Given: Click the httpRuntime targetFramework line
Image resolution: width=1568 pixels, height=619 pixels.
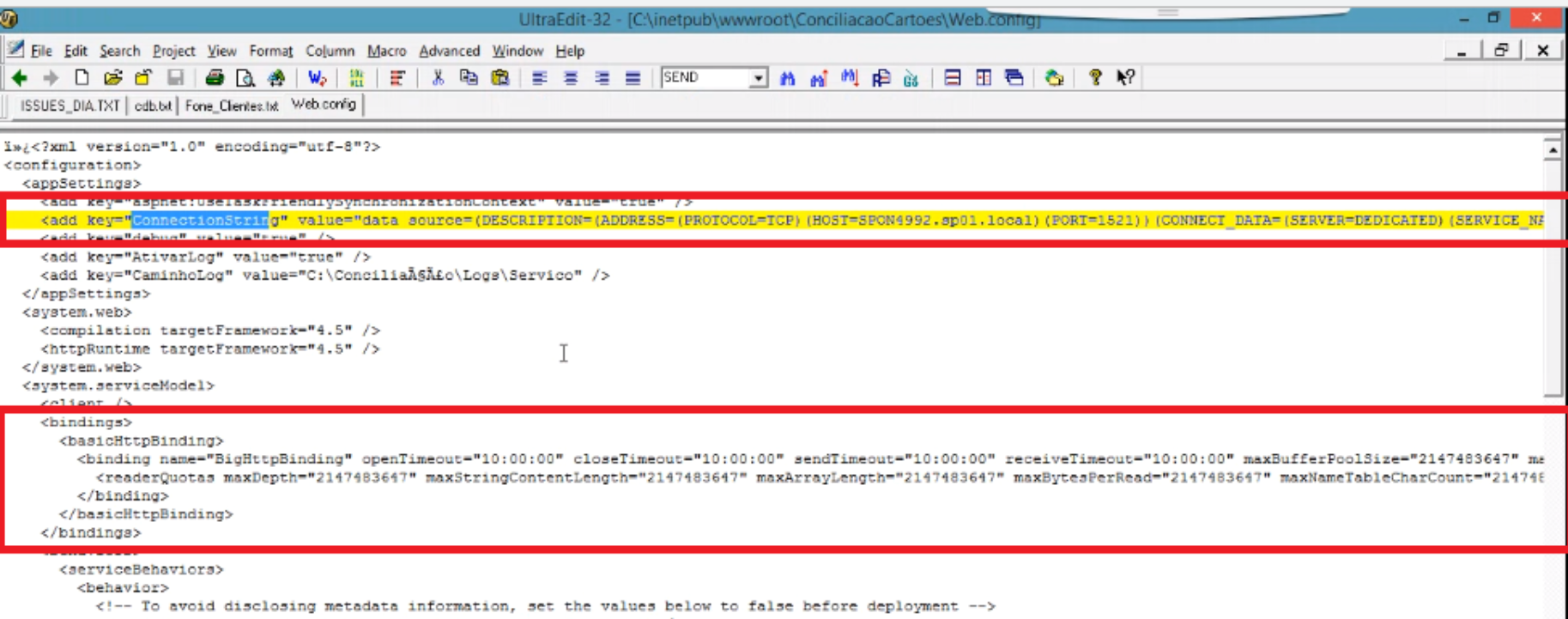Looking at the screenshot, I should point(210,349).
